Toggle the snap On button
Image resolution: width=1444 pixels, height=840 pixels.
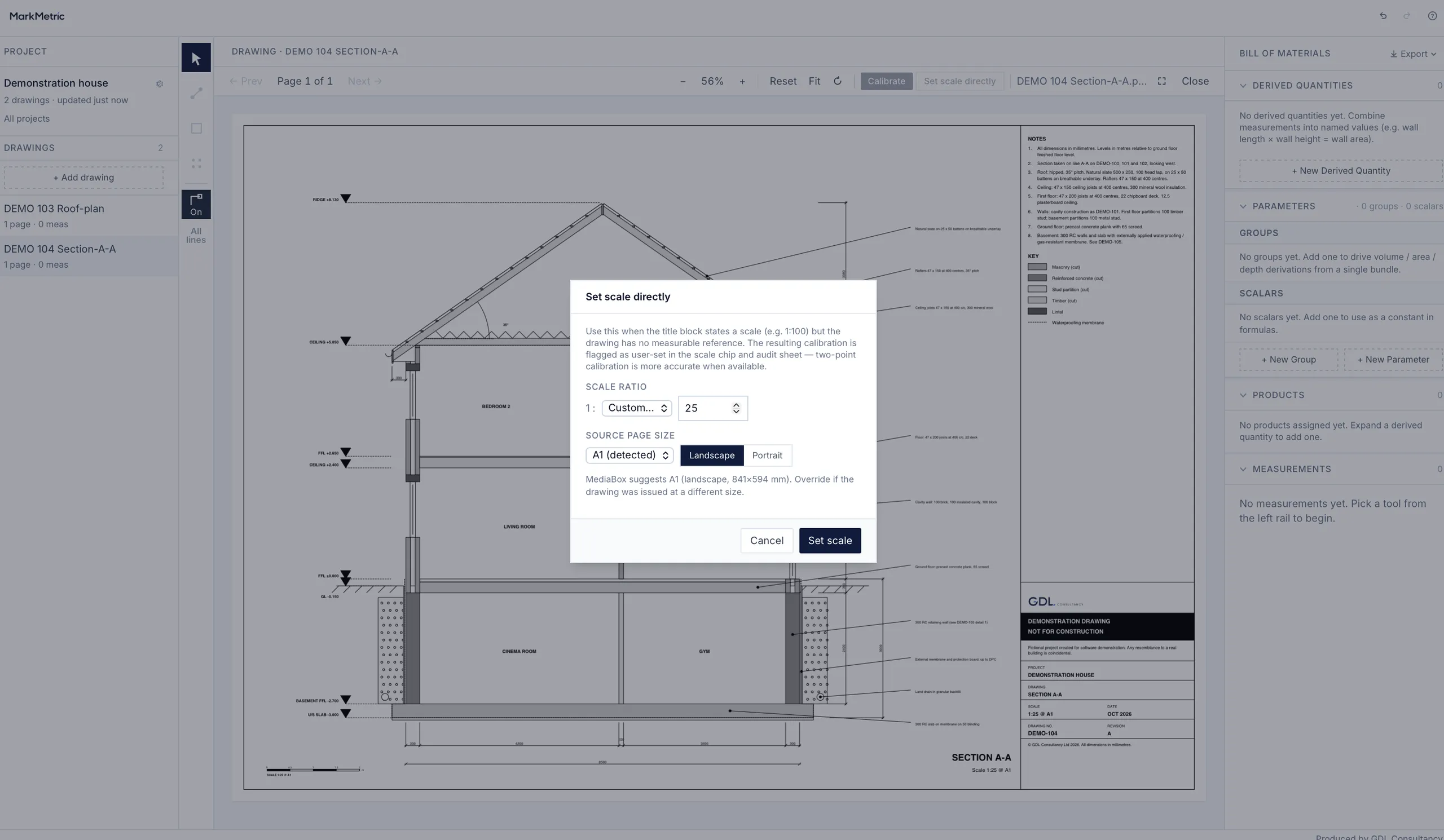[196, 205]
